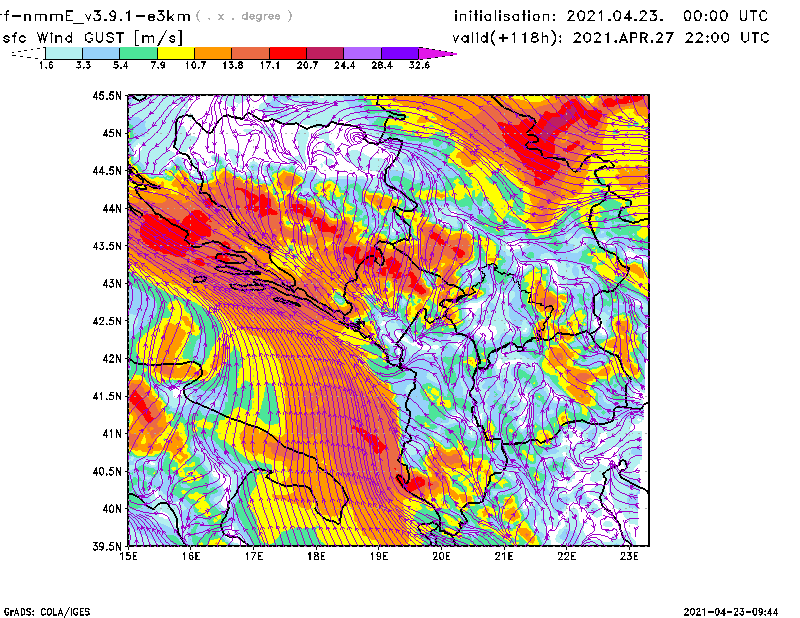Click the 41.5N latitude label

[107, 396]
